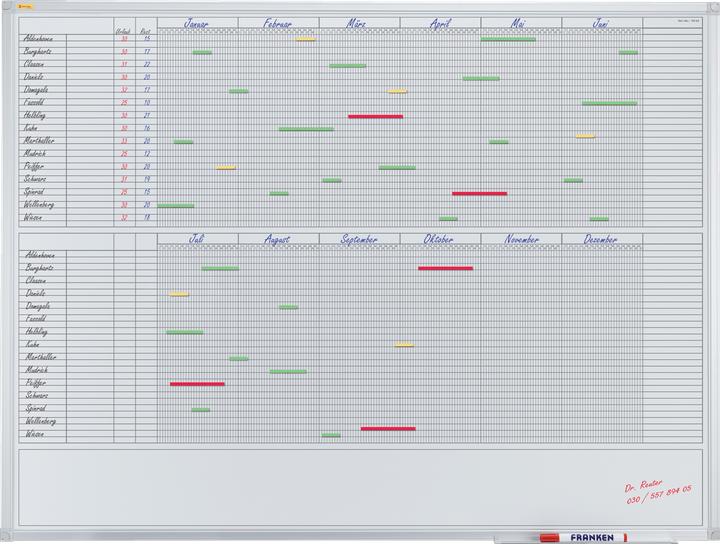Click the Rest column header
This screenshot has width=720, height=544.
point(146,31)
